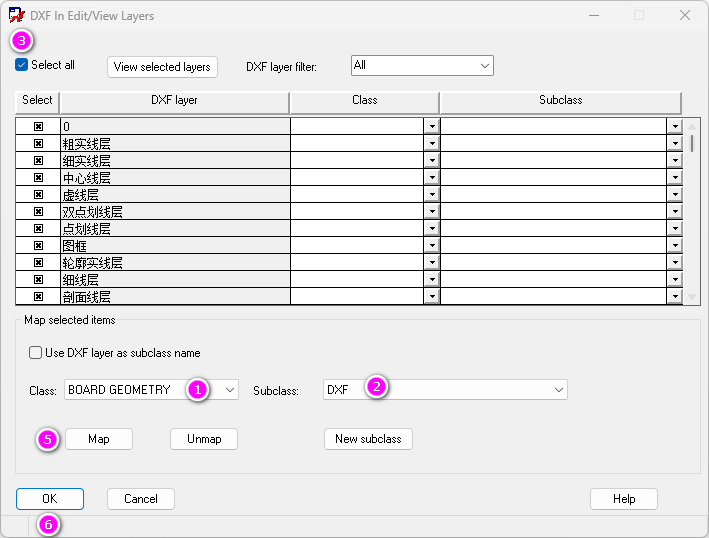Screen dimensions: 709x538
Task: Click the Unmap button
Action: pos(204,439)
